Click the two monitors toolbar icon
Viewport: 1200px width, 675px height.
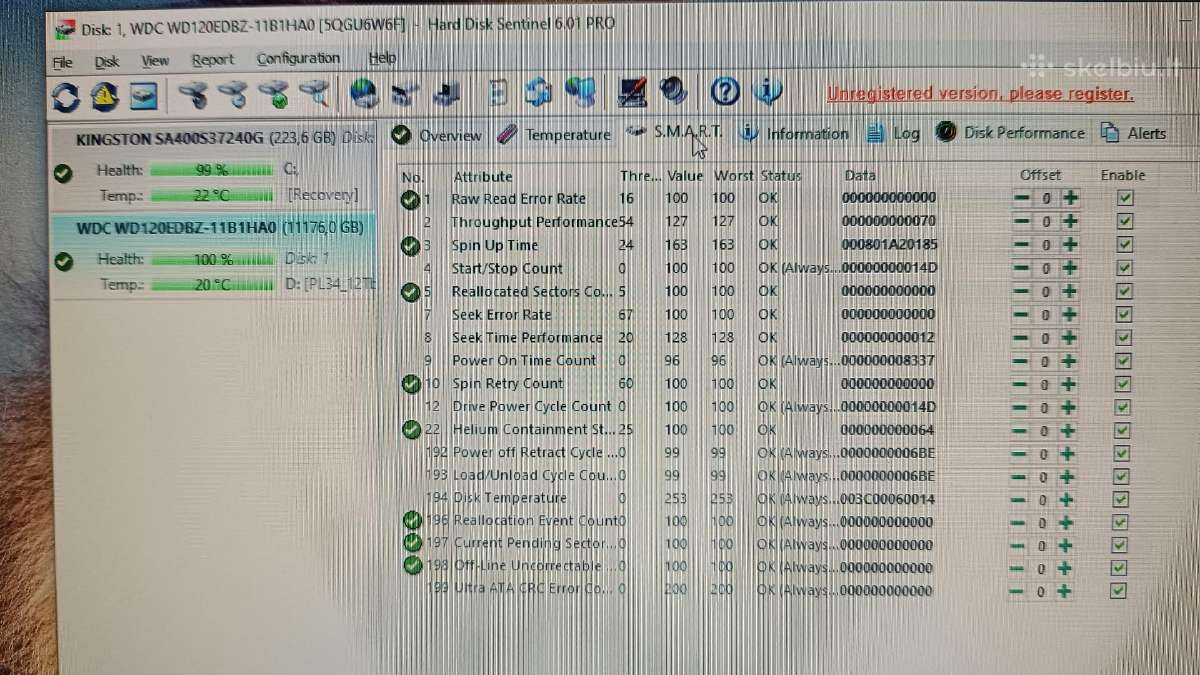pyautogui.click(x=580, y=93)
